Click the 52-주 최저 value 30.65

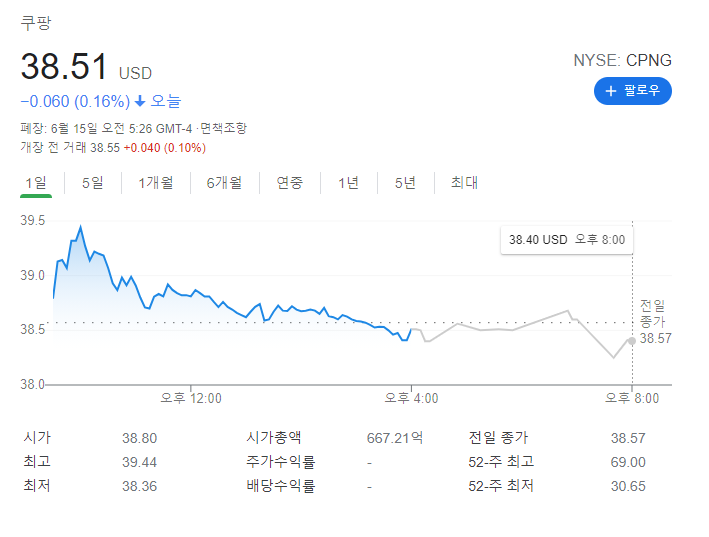point(628,486)
